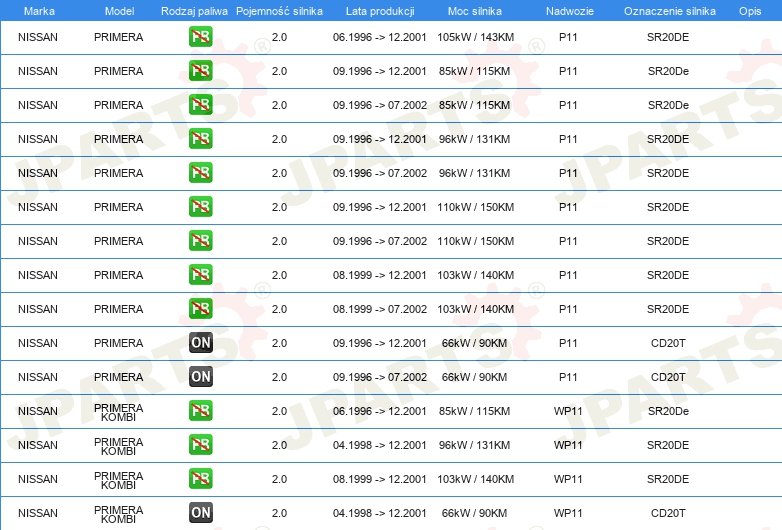Select WP11 body cell in the Kombi 103kW / 140KM row
Viewport: 782px width, 530px height.
568,479
